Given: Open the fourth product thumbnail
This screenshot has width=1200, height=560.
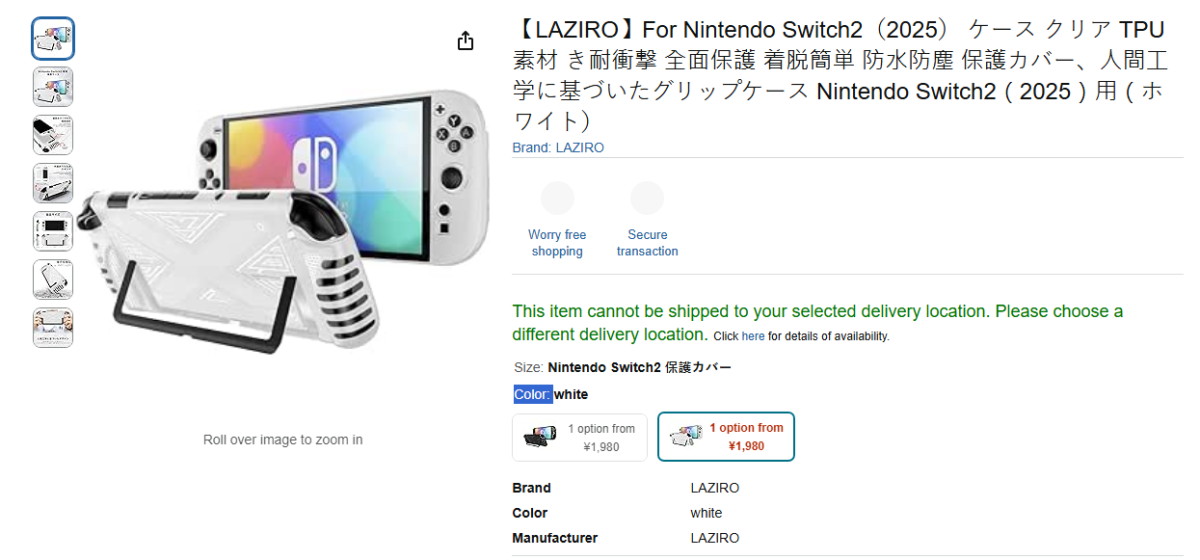Looking at the screenshot, I should [53, 183].
